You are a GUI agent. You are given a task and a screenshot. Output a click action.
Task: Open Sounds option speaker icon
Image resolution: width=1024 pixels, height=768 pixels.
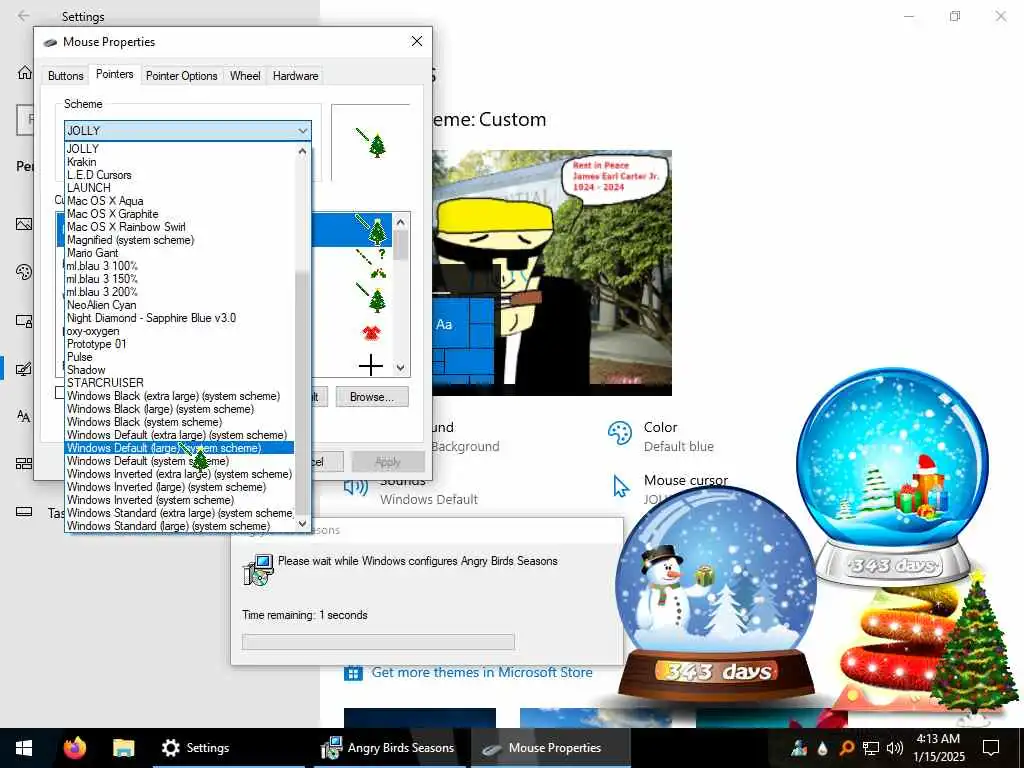(357, 487)
